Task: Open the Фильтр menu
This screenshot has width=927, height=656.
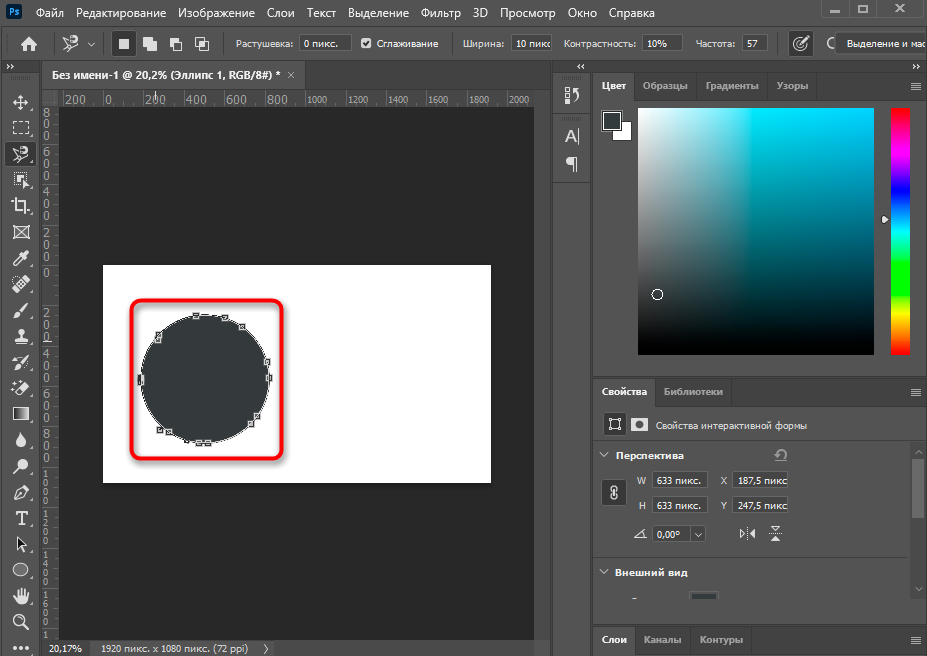Action: (441, 13)
